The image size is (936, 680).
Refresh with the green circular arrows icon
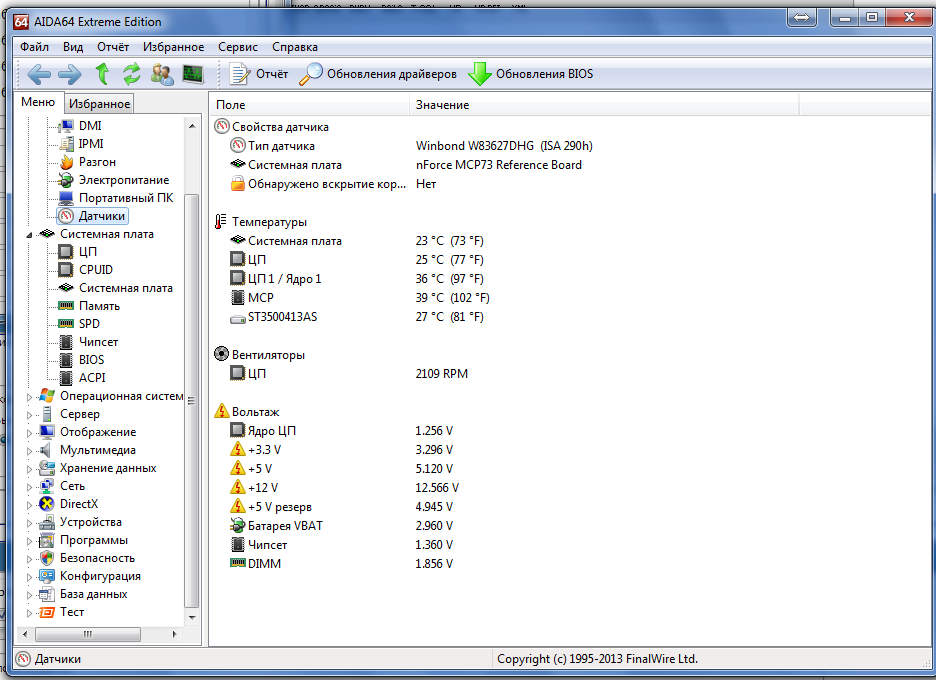132,74
